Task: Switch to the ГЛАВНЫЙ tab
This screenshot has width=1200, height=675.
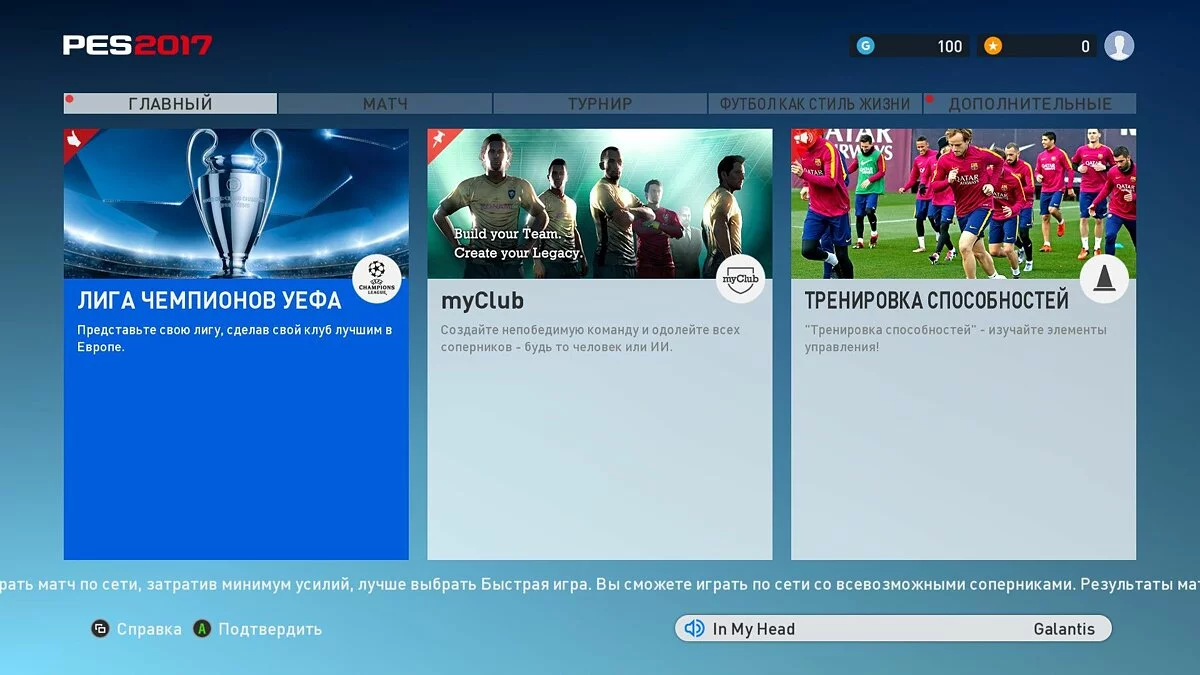Action: click(171, 104)
